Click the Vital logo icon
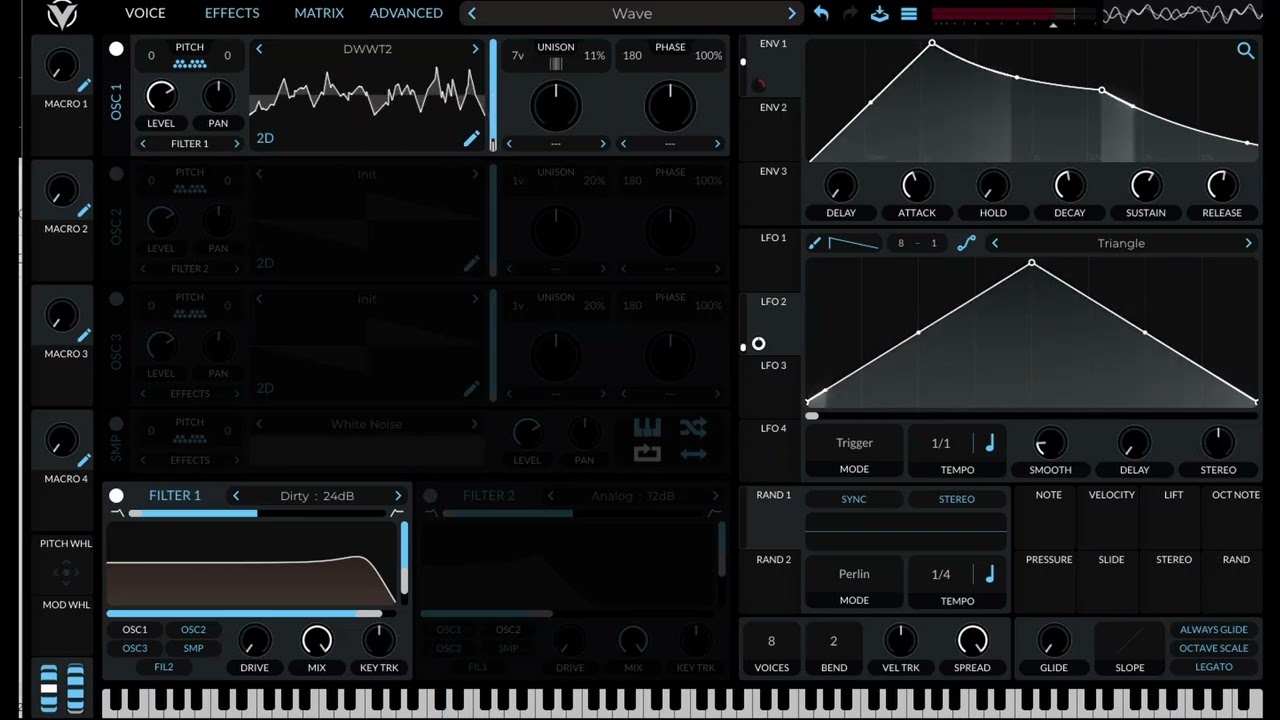This screenshot has width=1280, height=720. [62, 14]
